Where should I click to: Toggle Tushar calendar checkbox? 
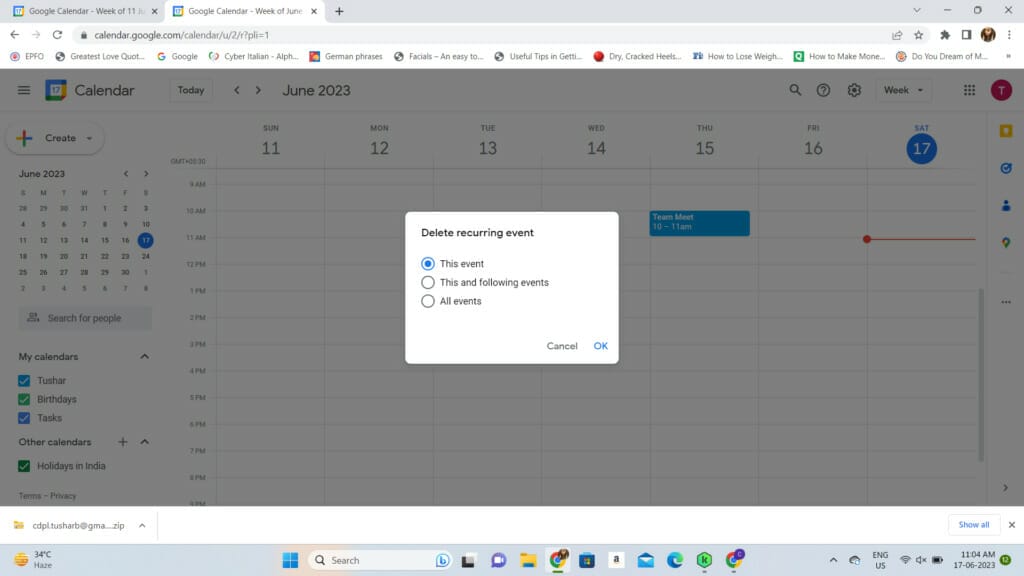24,381
